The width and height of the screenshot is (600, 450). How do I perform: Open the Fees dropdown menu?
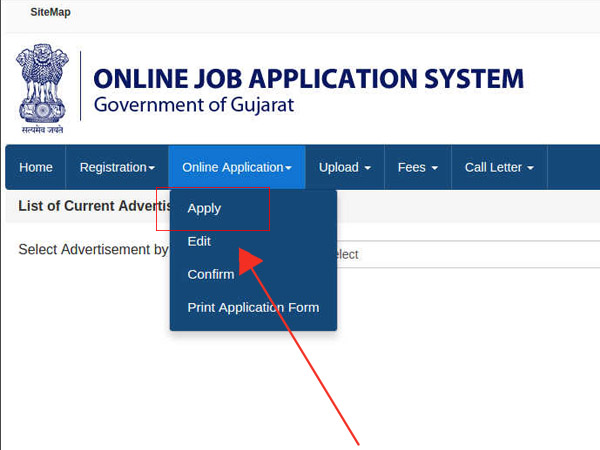[418, 167]
